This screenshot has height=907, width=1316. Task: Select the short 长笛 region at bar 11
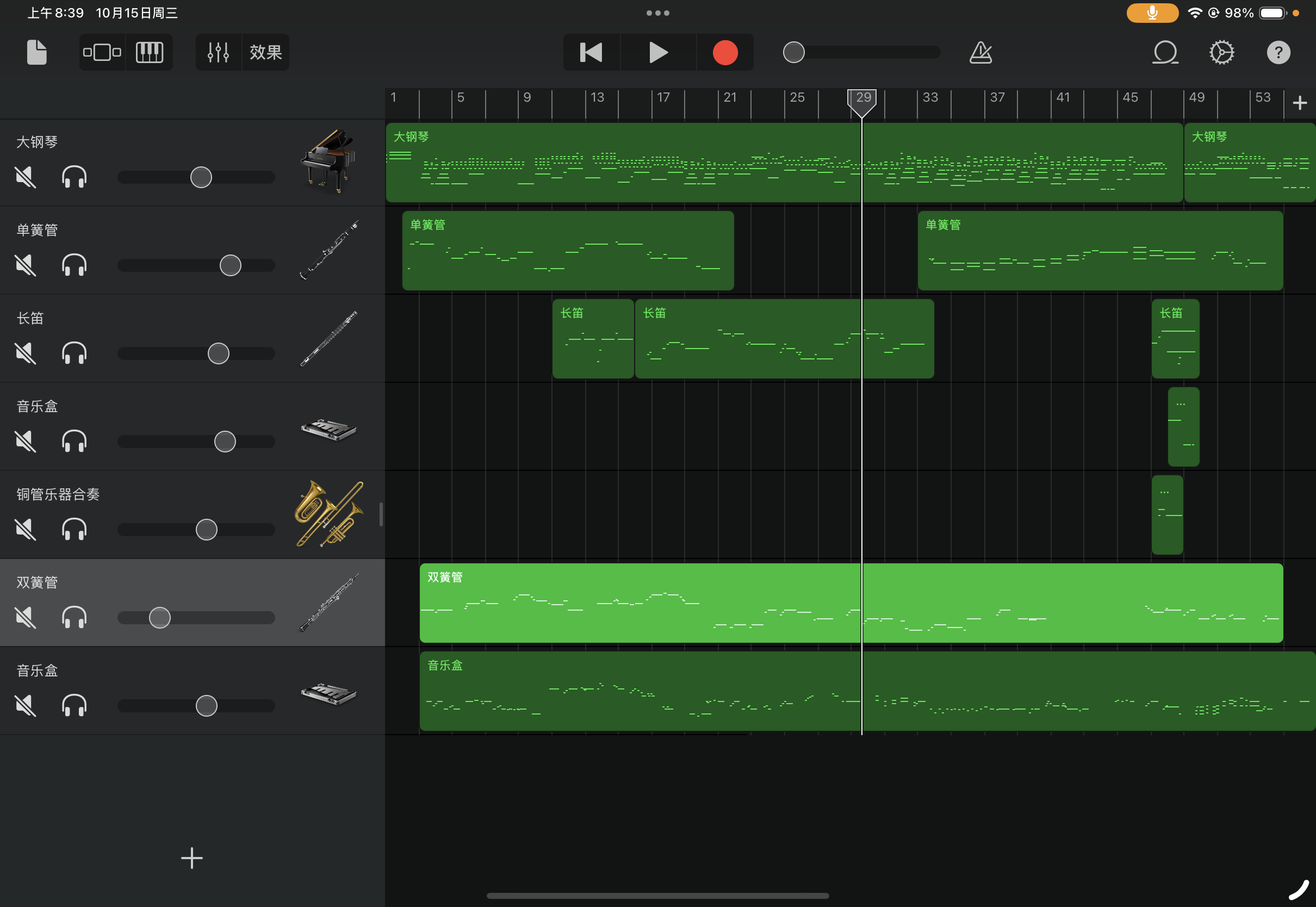click(x=593, y=339)
